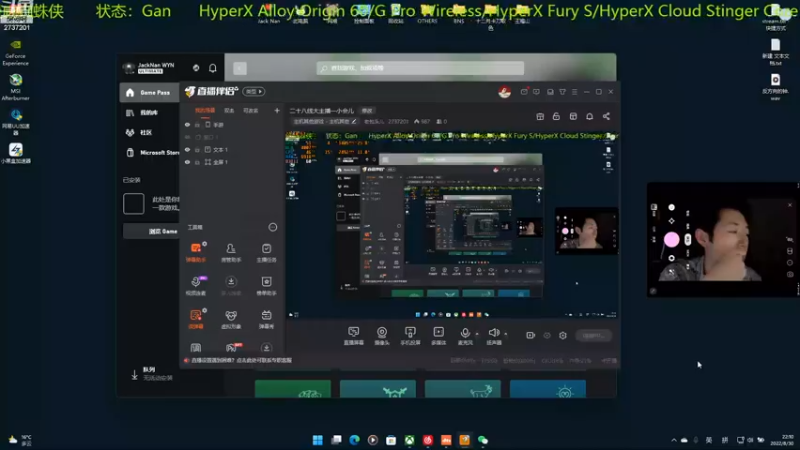Screen dimensions: 800x450
Task: Open the first green game tile
Action: [293, 389]
